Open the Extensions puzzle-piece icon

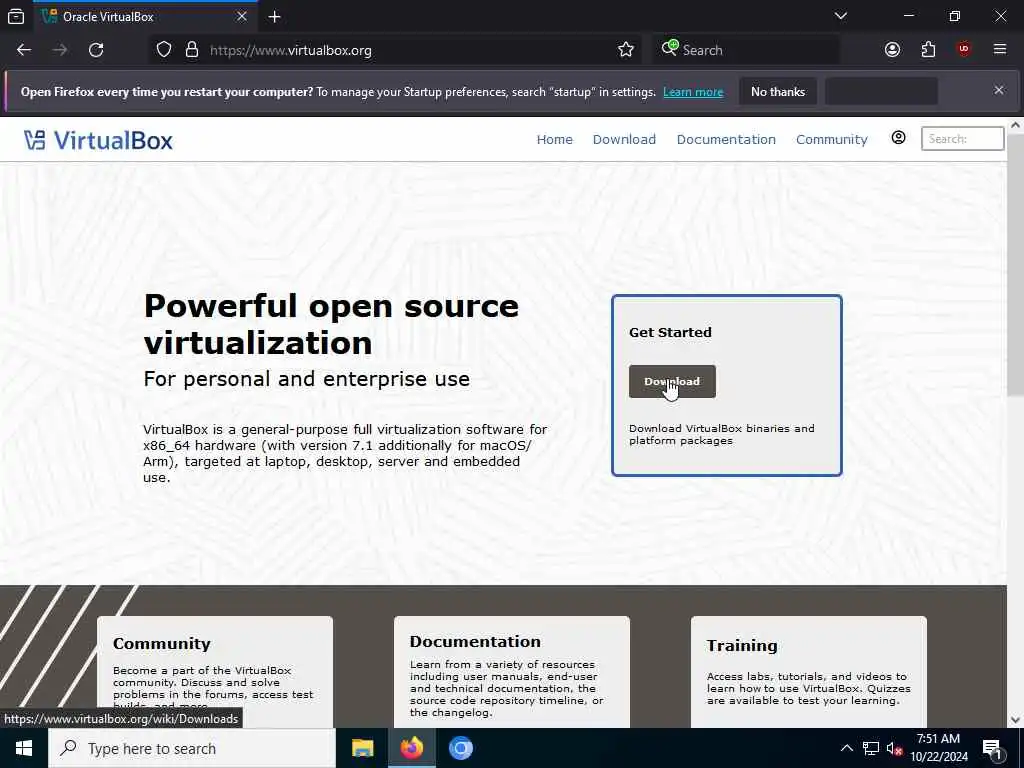(928, 50)
